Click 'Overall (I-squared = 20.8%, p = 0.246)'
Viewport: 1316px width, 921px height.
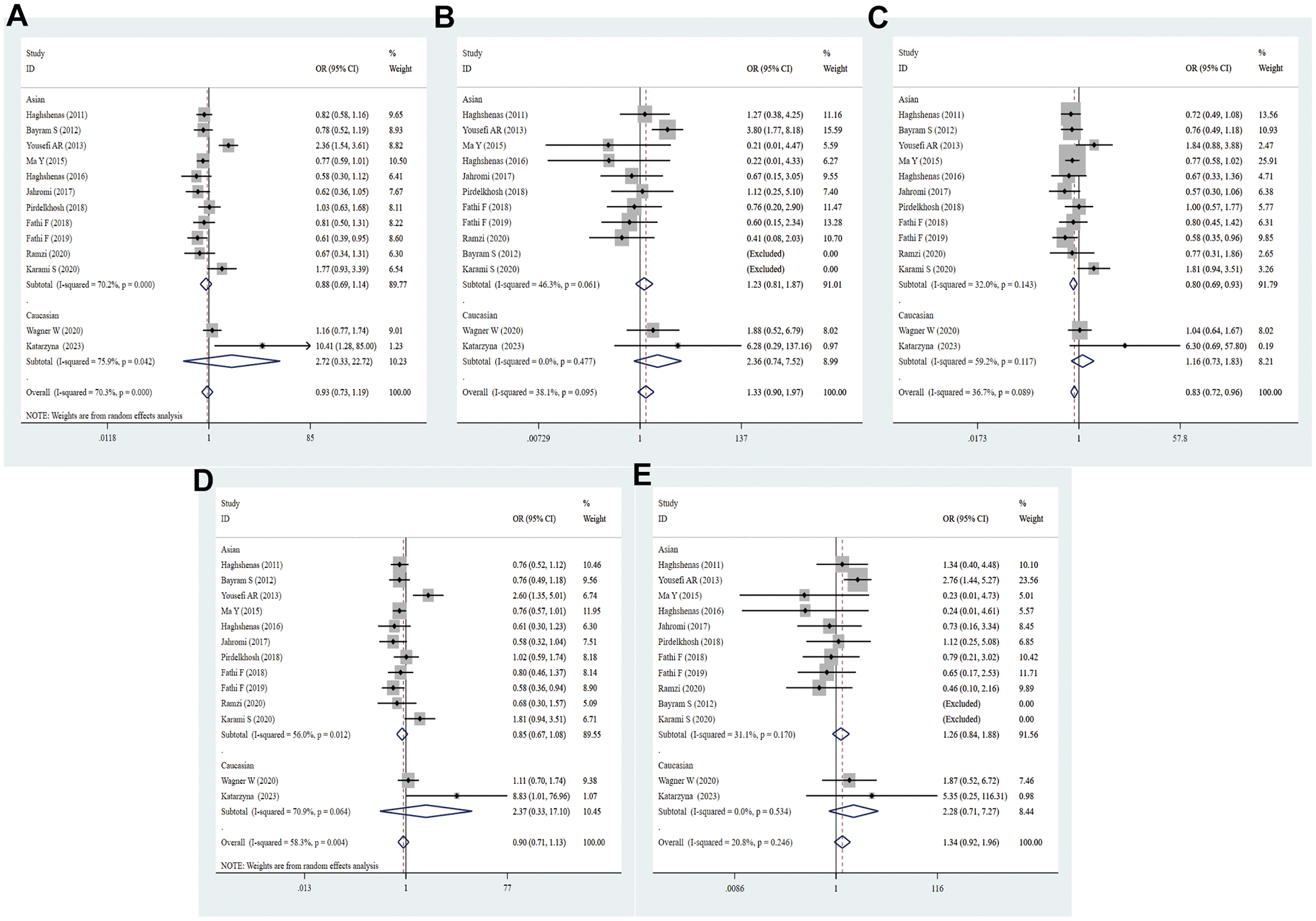pos(725,843)
